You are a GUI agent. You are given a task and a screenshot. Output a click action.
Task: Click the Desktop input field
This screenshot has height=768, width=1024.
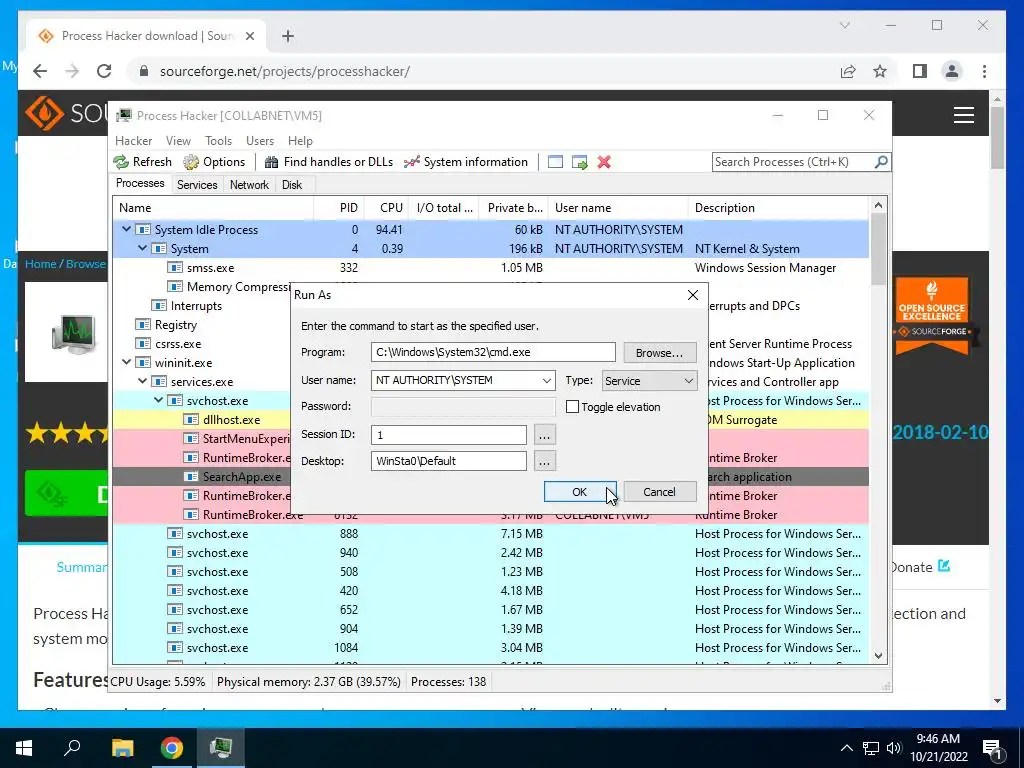click(x=449, y=461)
